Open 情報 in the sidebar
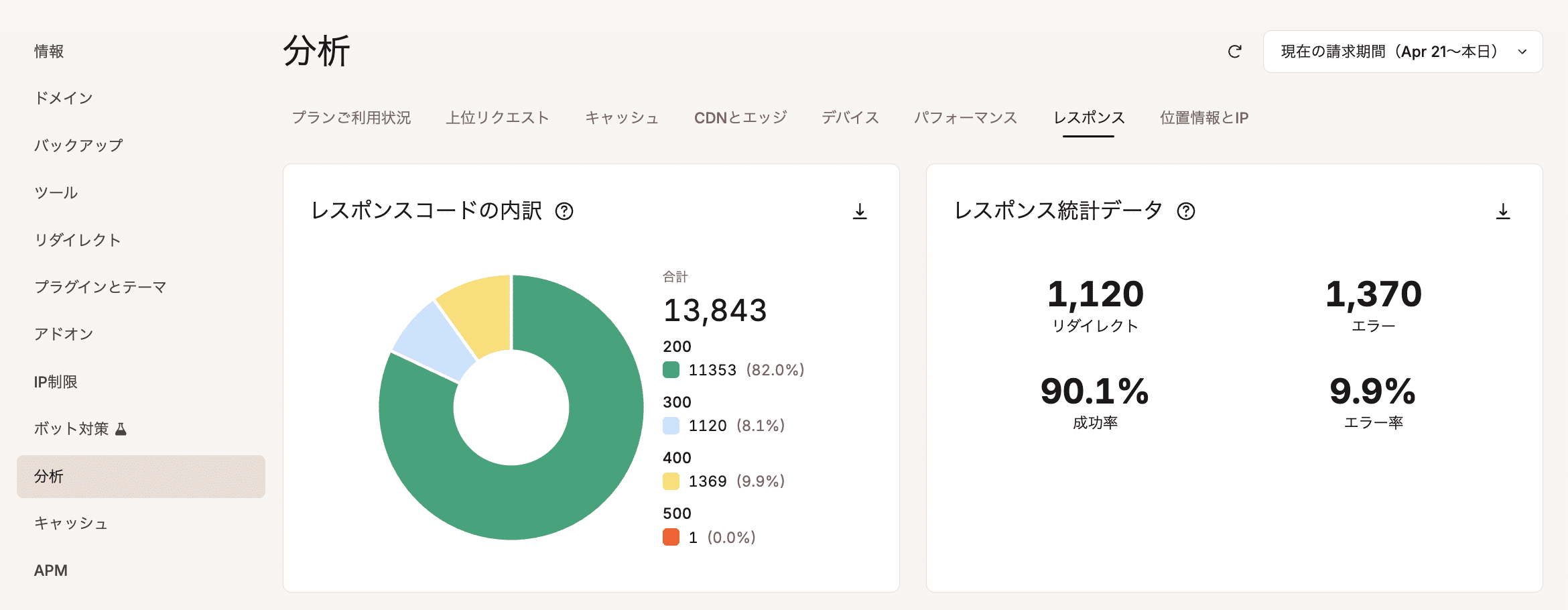1568x610 pixels. (49, 52)
